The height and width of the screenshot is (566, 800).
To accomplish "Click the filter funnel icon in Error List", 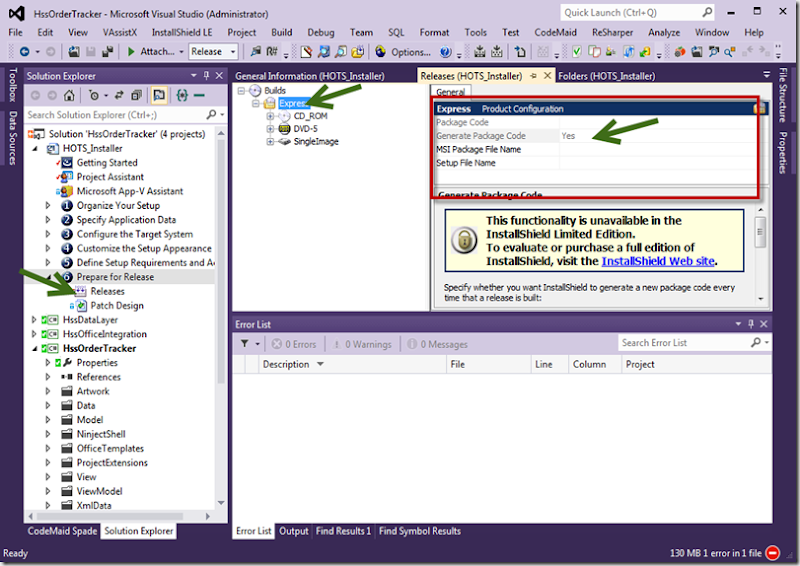I will click(245, 344).
